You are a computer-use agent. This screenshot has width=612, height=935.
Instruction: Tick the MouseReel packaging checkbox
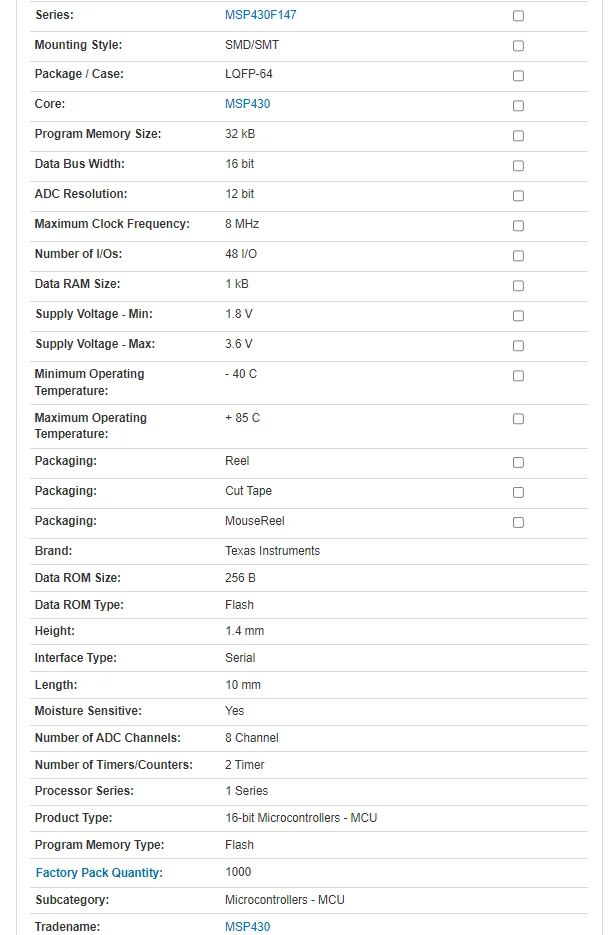pos(518,523)
